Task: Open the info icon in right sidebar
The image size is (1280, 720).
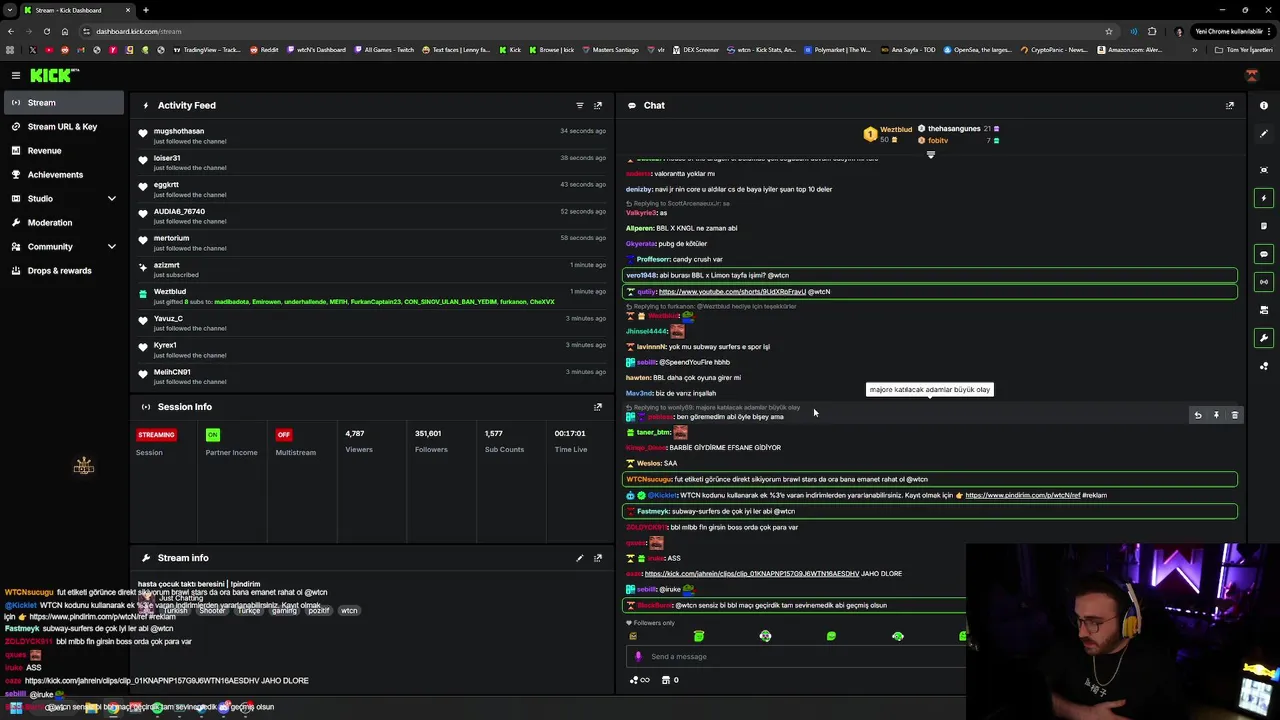Action: [1264, 105]
